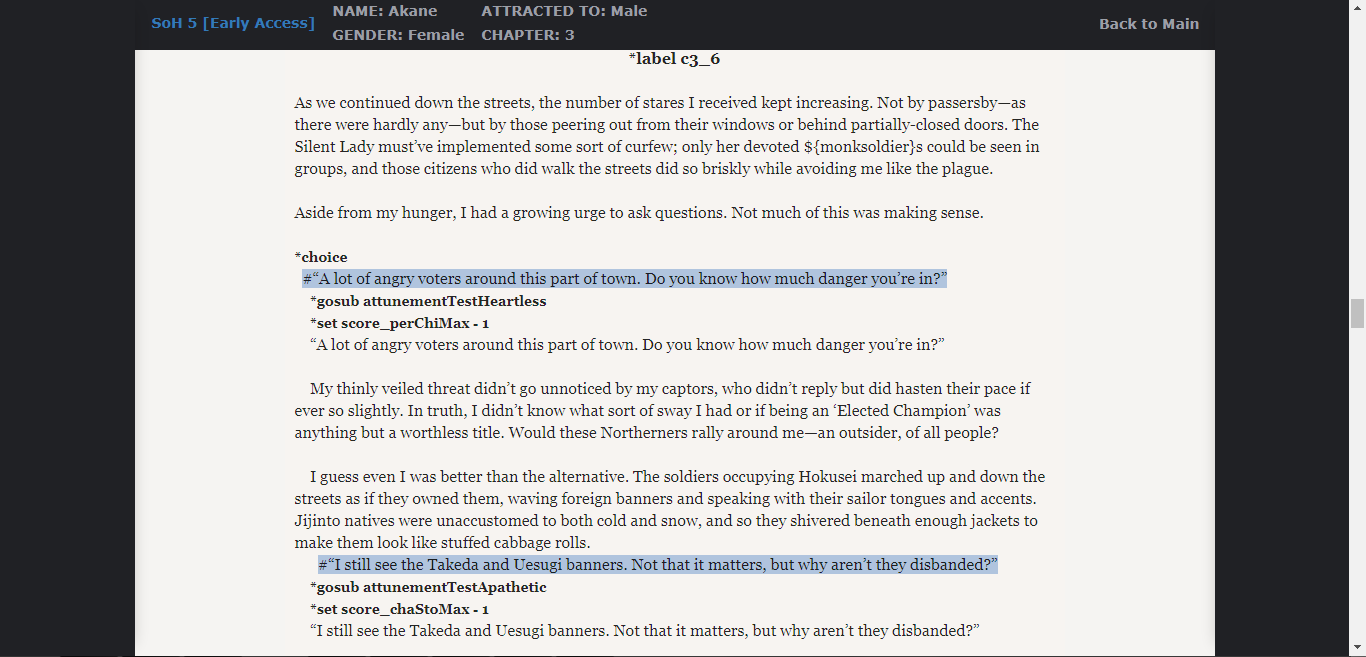
Task: Select the highlighted 'angry voters' choice option
Action: 624,279
